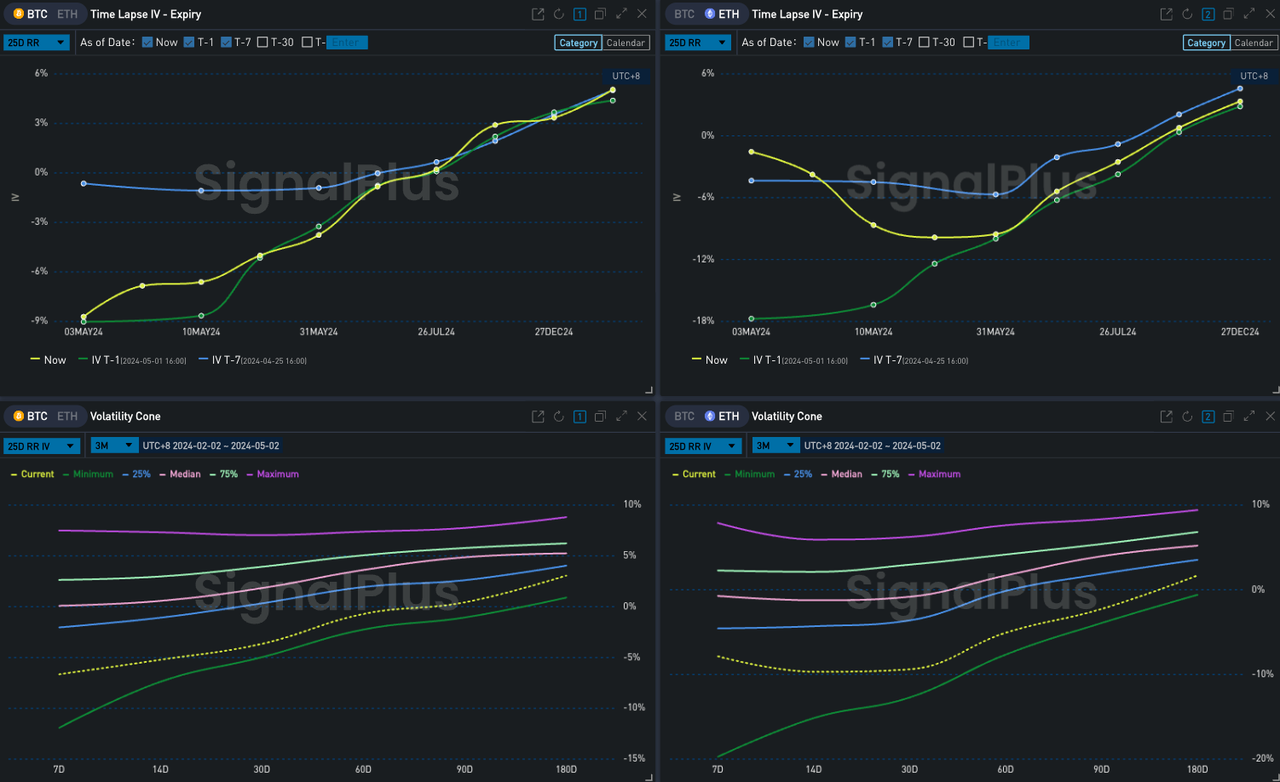Viewport: 1280px width, 782px height.
Task: Pop out the BTC Time Lapse IV panel
Action: coord(538,14)
